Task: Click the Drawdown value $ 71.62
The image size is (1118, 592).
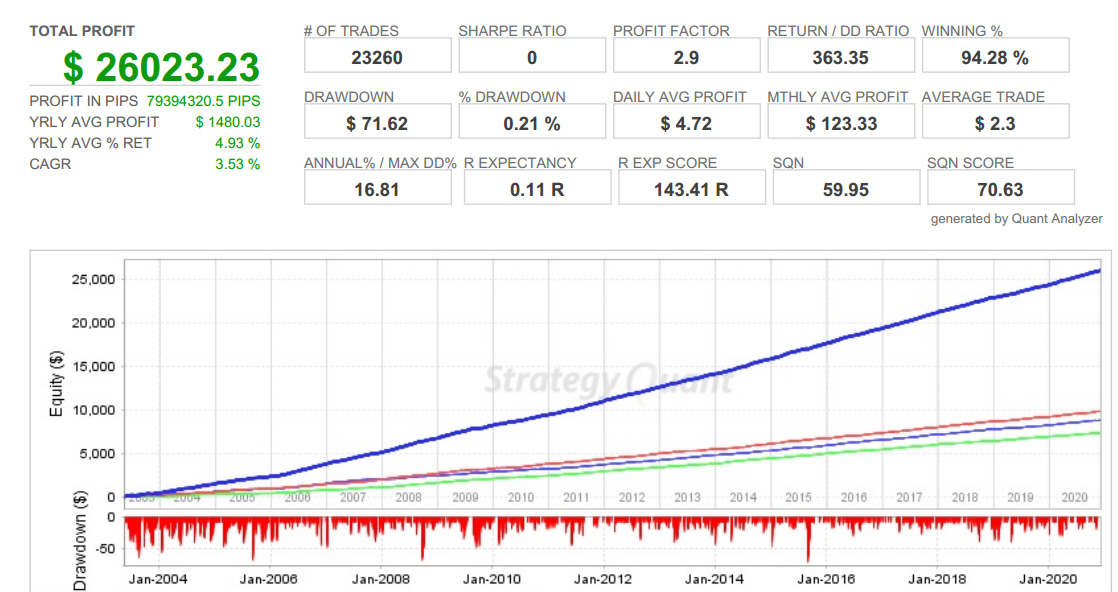Action: coord(377,123)
